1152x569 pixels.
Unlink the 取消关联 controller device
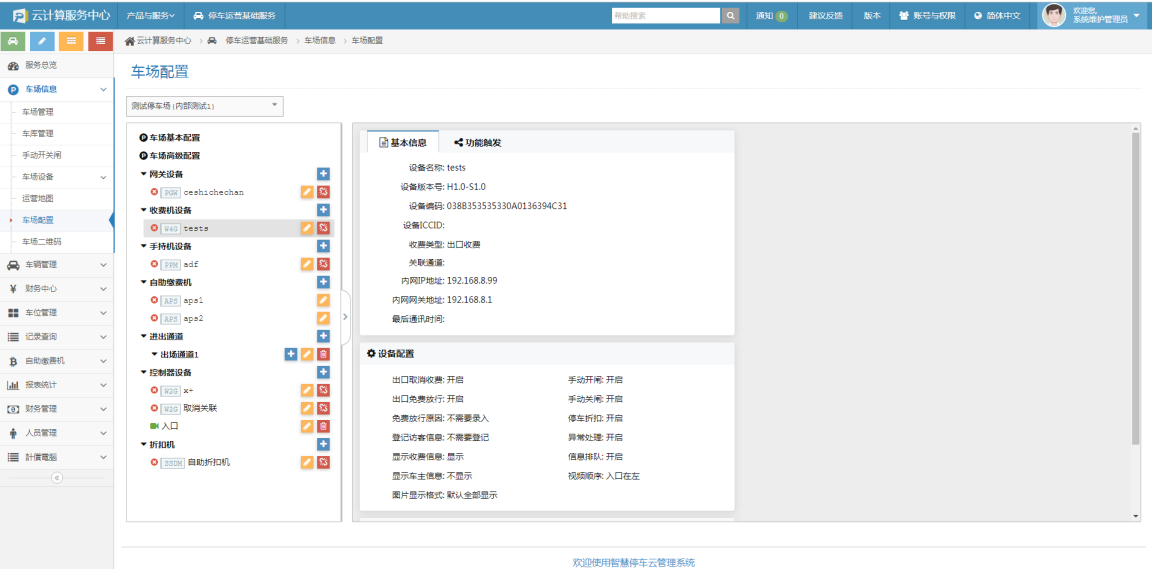[x=323, y=408]
